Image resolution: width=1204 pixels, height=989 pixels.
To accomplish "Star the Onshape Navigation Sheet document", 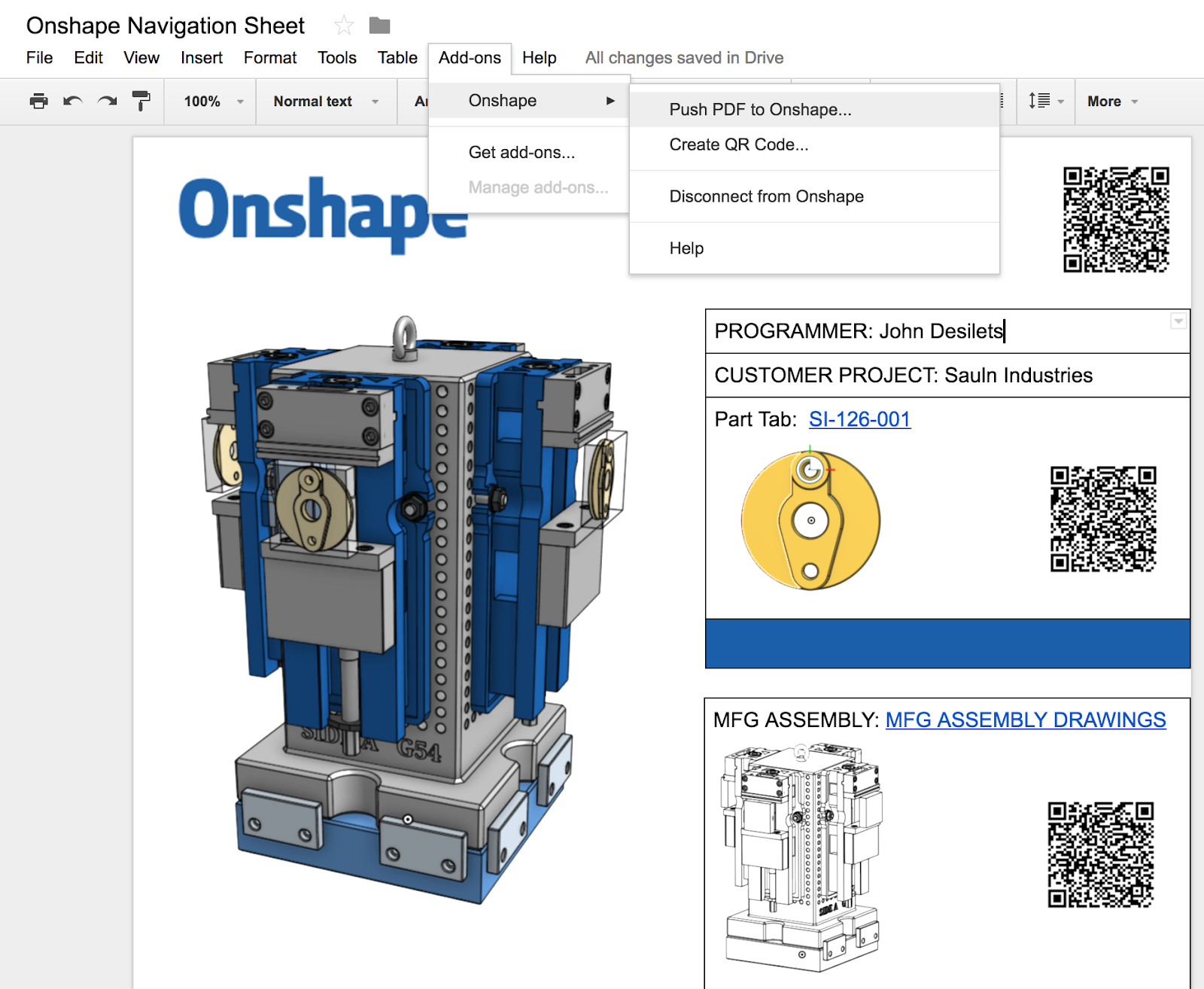I will click(344, 26).
